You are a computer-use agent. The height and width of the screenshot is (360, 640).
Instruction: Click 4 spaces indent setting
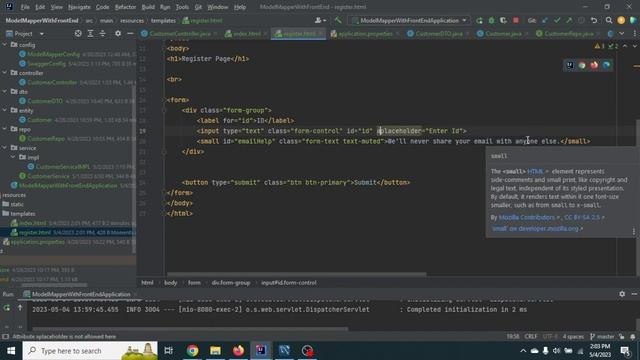[573, 337]
